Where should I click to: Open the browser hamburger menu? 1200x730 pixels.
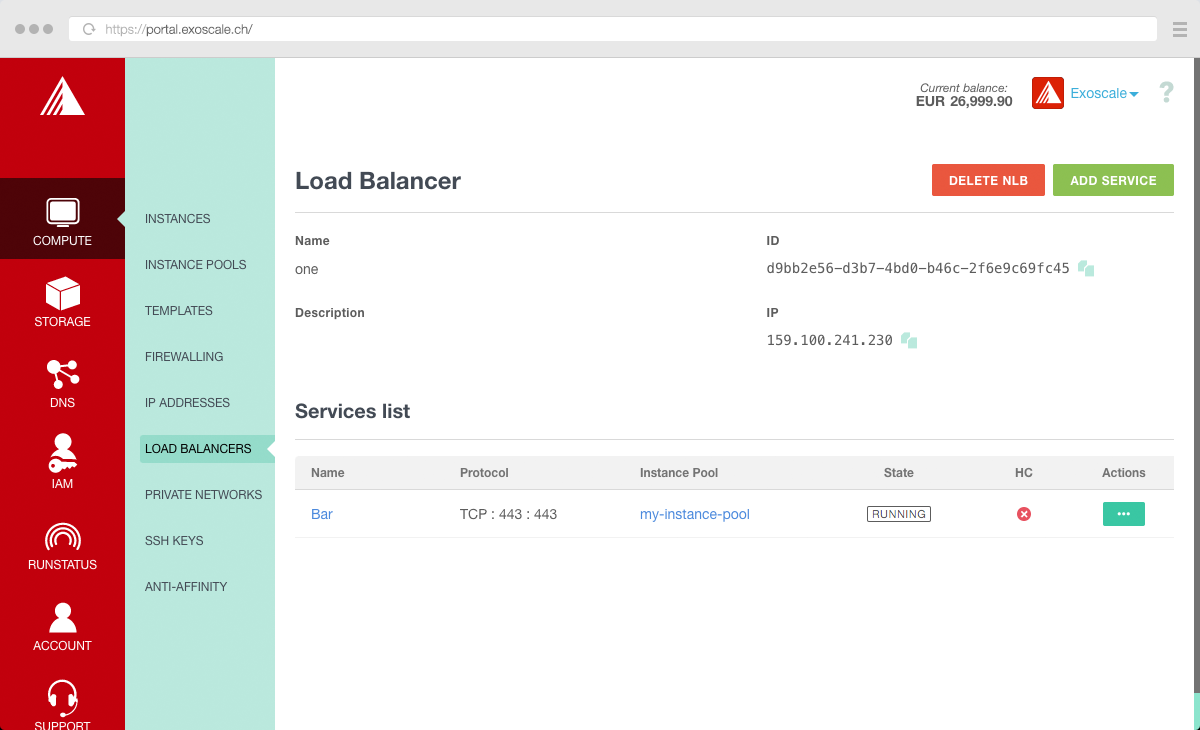(1179, 29)
